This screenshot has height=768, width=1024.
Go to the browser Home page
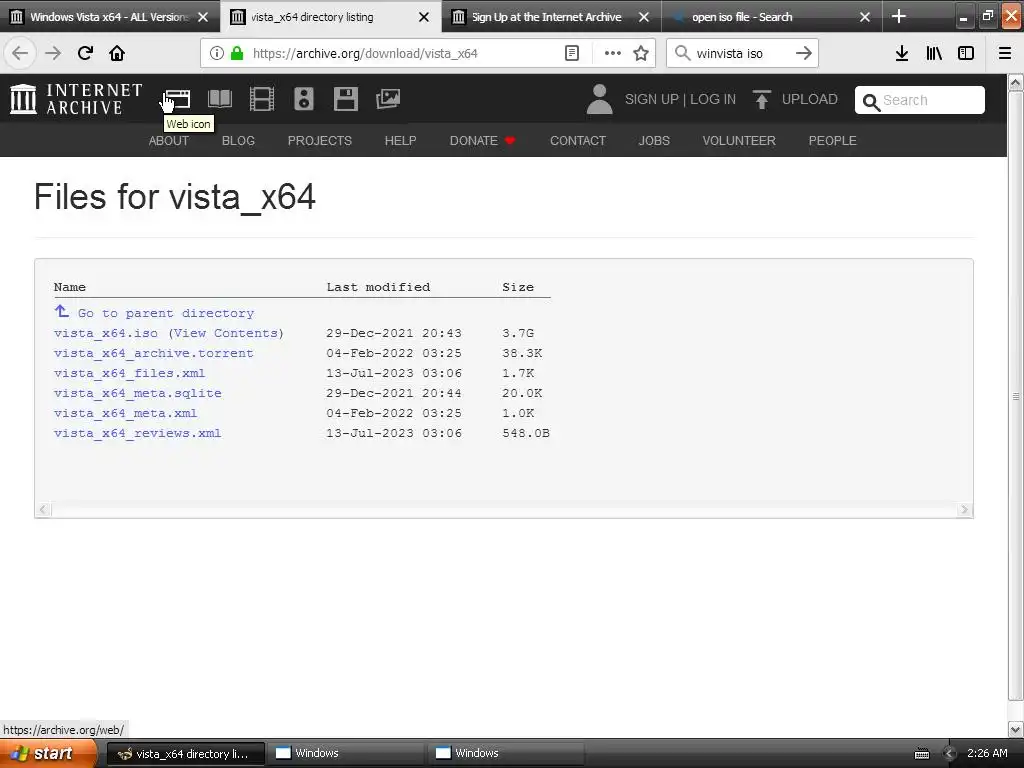tap(117, 53)
